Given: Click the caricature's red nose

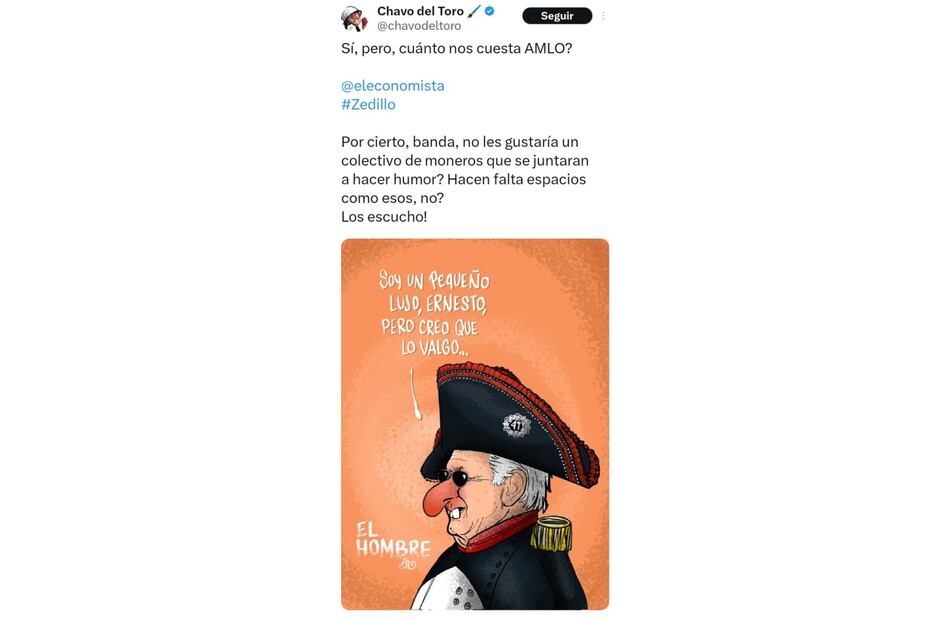Looking at the screenshot, I should coord(438,500).
